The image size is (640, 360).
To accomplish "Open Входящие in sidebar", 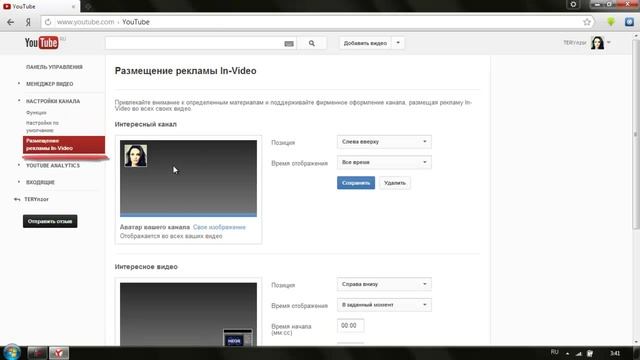I will click(x=40, y=182).
